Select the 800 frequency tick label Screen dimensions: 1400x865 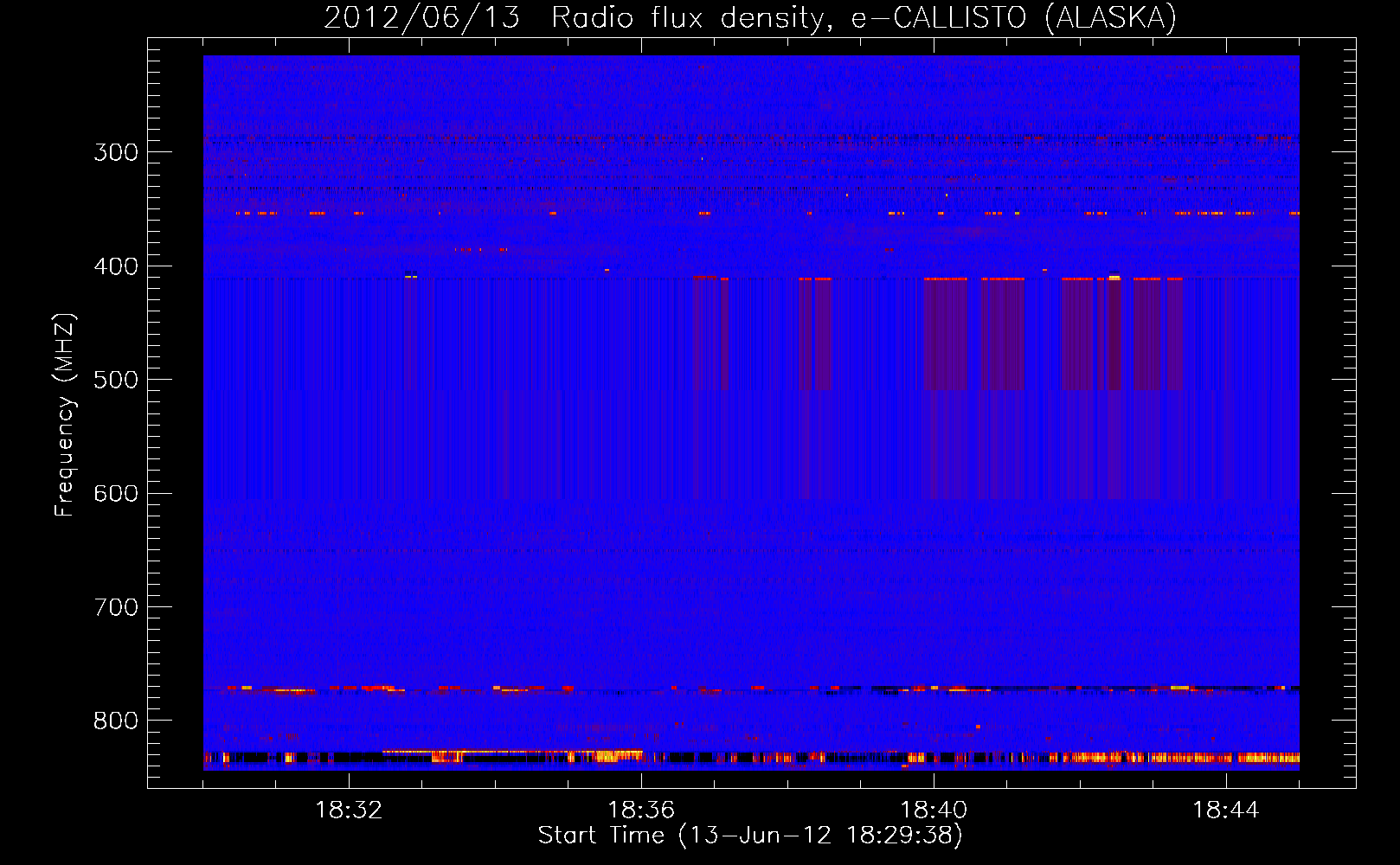tap(116, 721)
